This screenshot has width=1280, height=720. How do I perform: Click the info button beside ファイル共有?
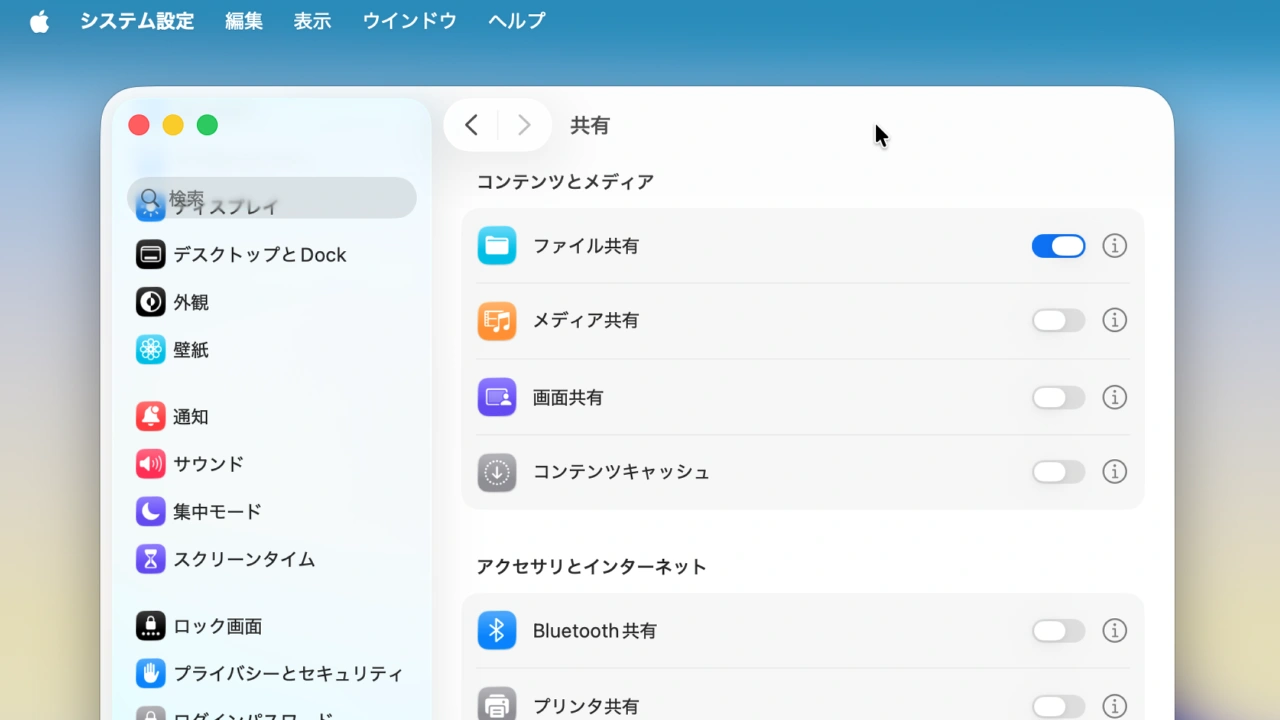(x=1114, y=245)
